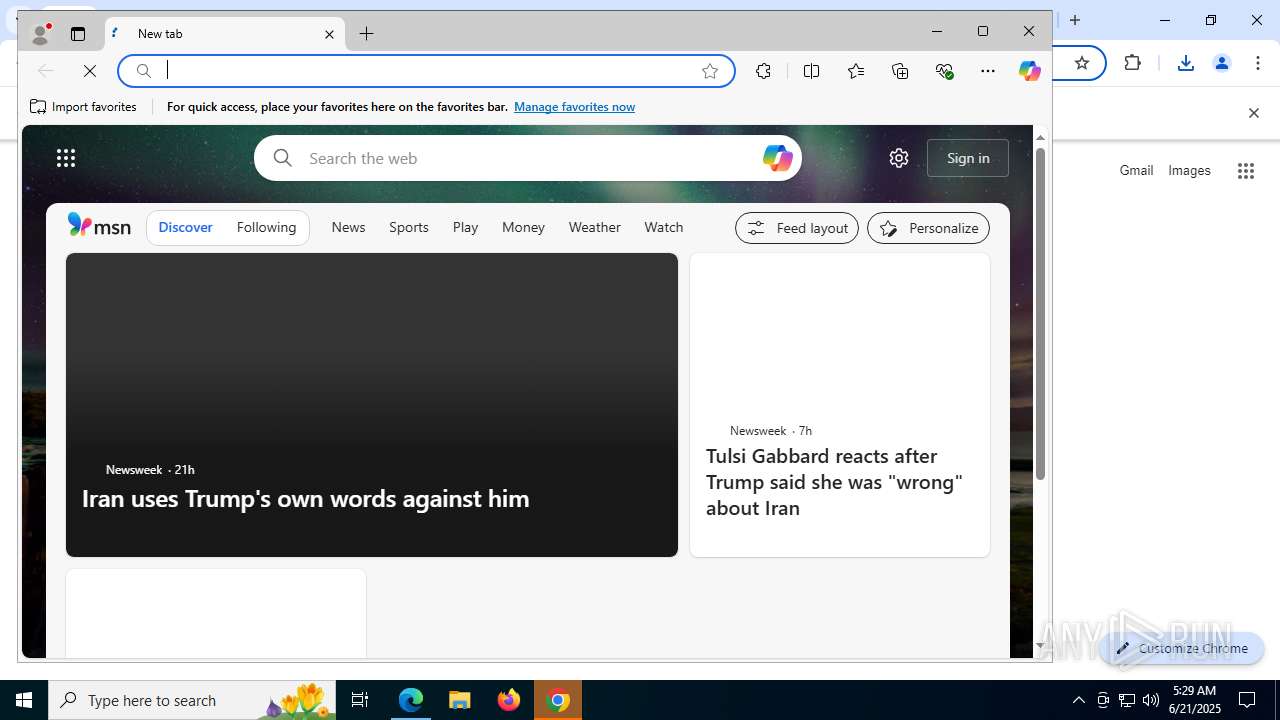Click Customize Chrome button
The height and width of the screenshot is (720, 1280).
click(1182, 648)
